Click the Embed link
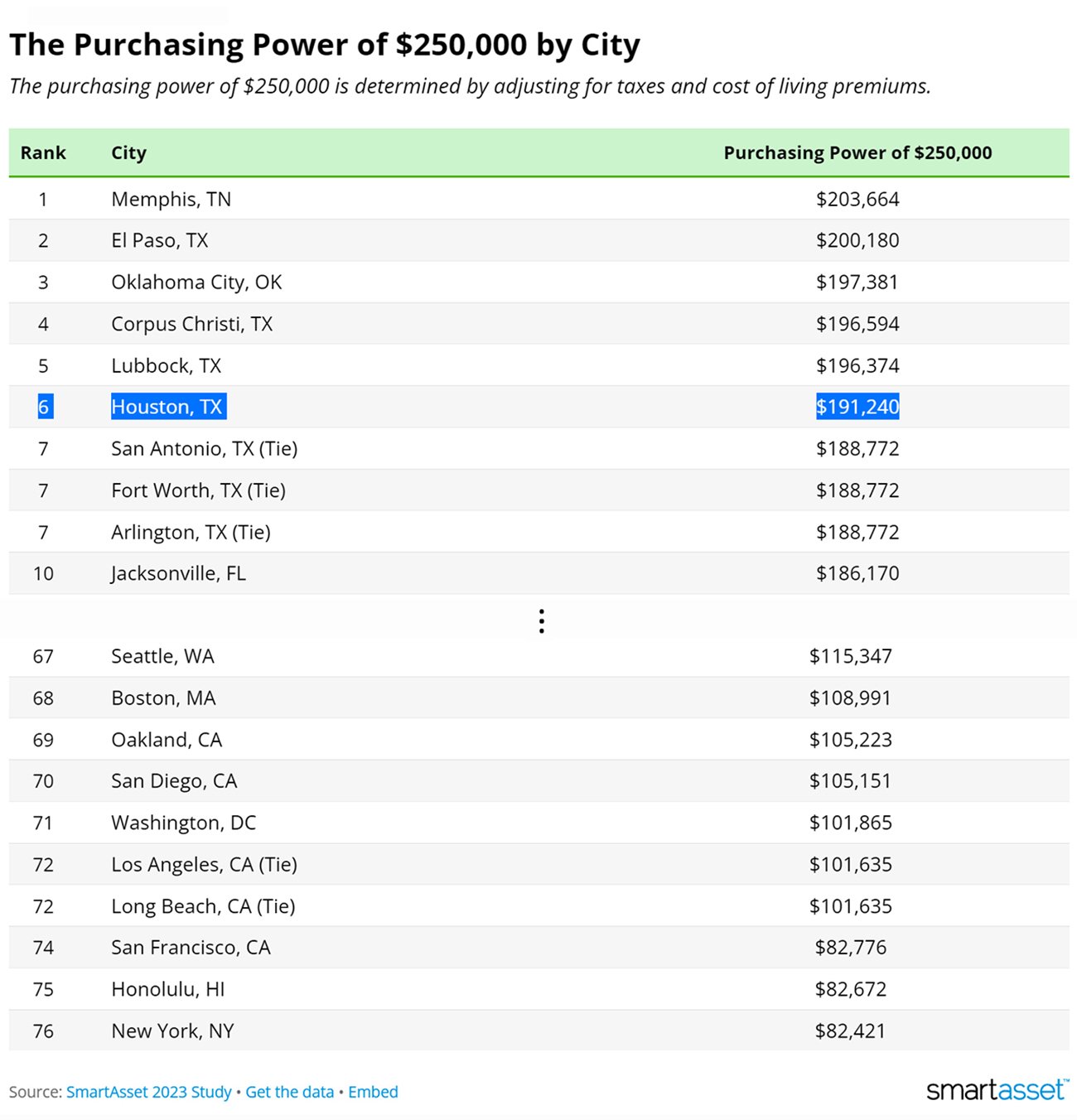Image resolution: width=1077 pixels, height=1120 pixels. click(x=373, y=1092)
